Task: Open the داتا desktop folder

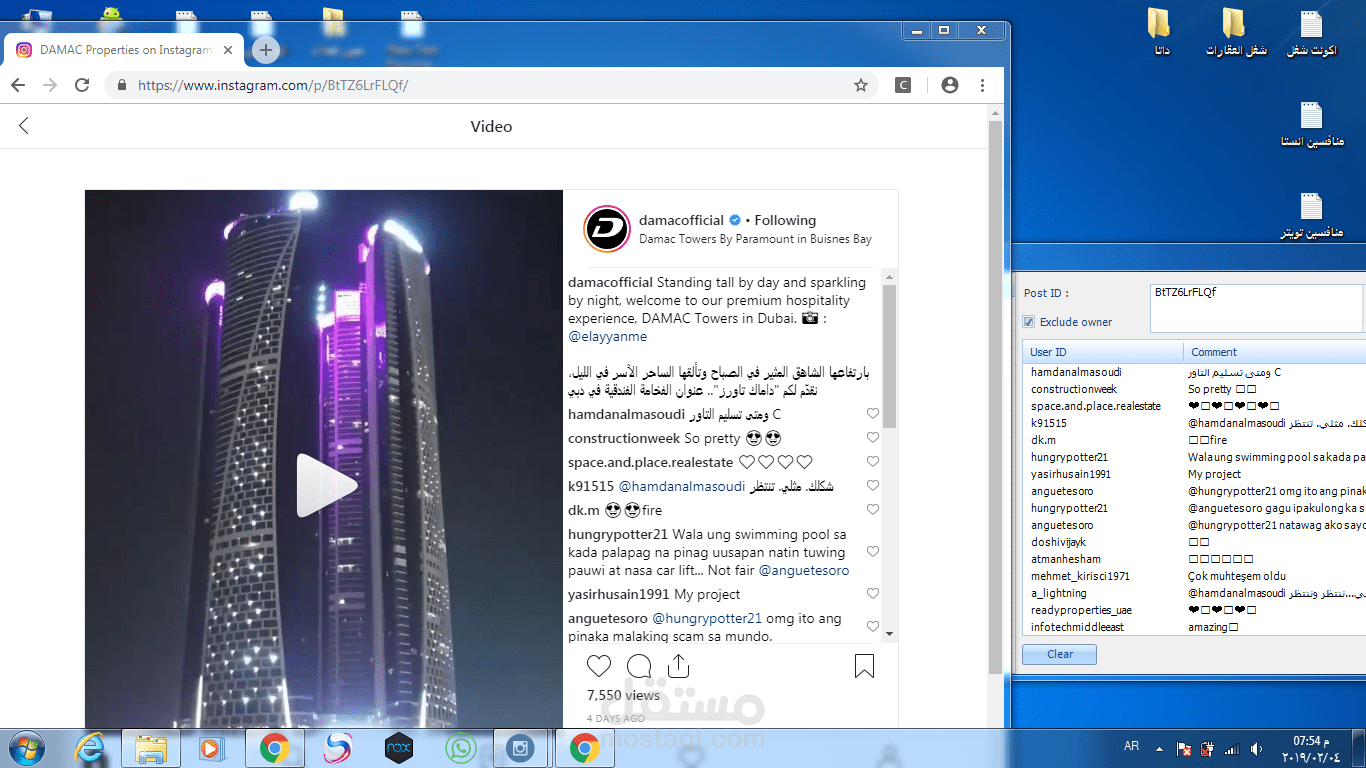Action: pyautogui.click(x=1159, y=32)
